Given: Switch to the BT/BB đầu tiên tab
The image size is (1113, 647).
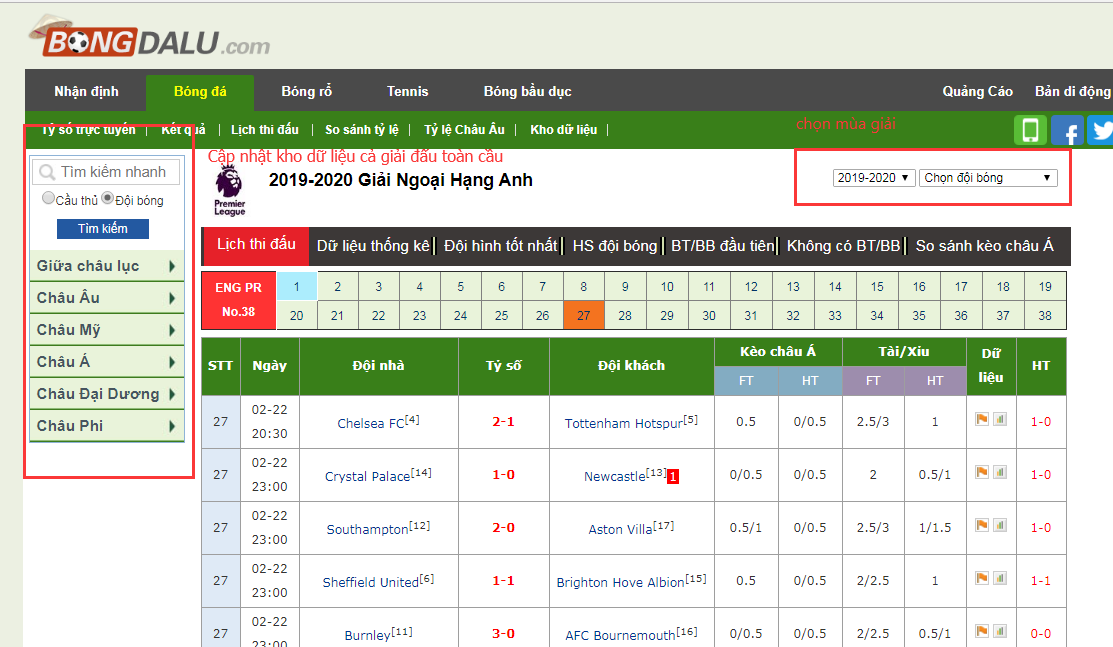Looking at the screenshot, I should pos(723,246).
